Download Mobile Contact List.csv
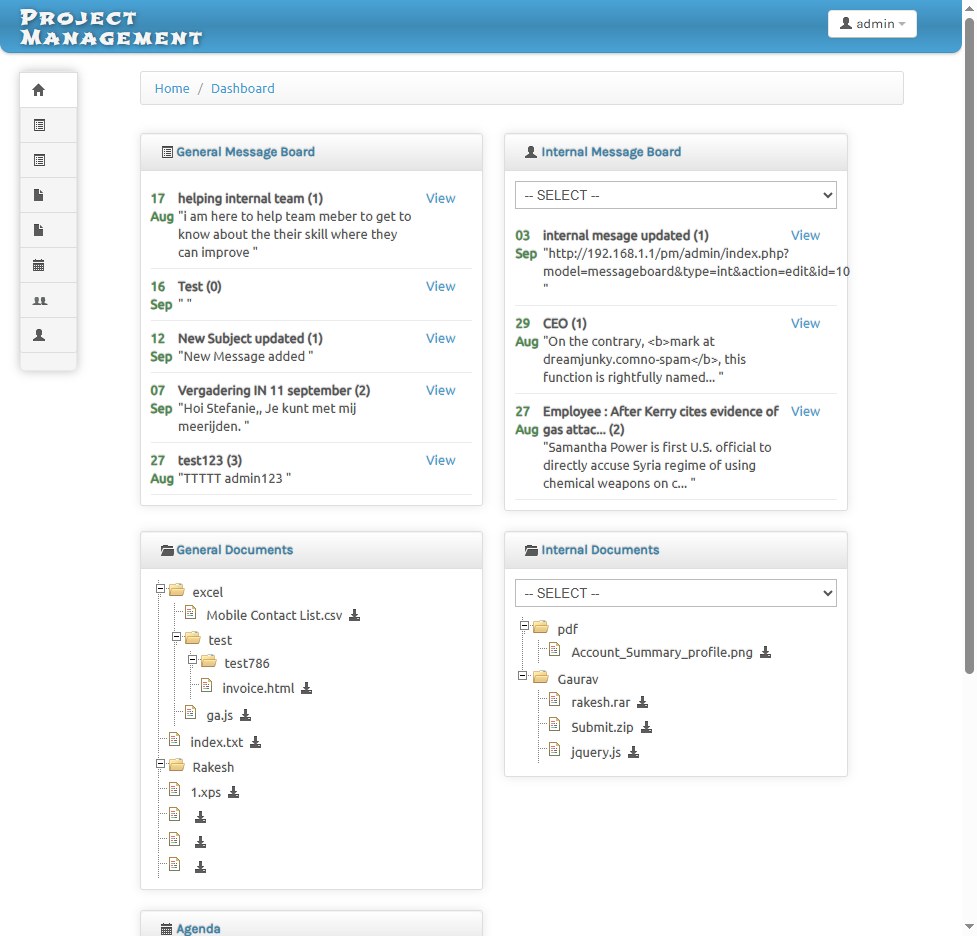 [355, 615]
